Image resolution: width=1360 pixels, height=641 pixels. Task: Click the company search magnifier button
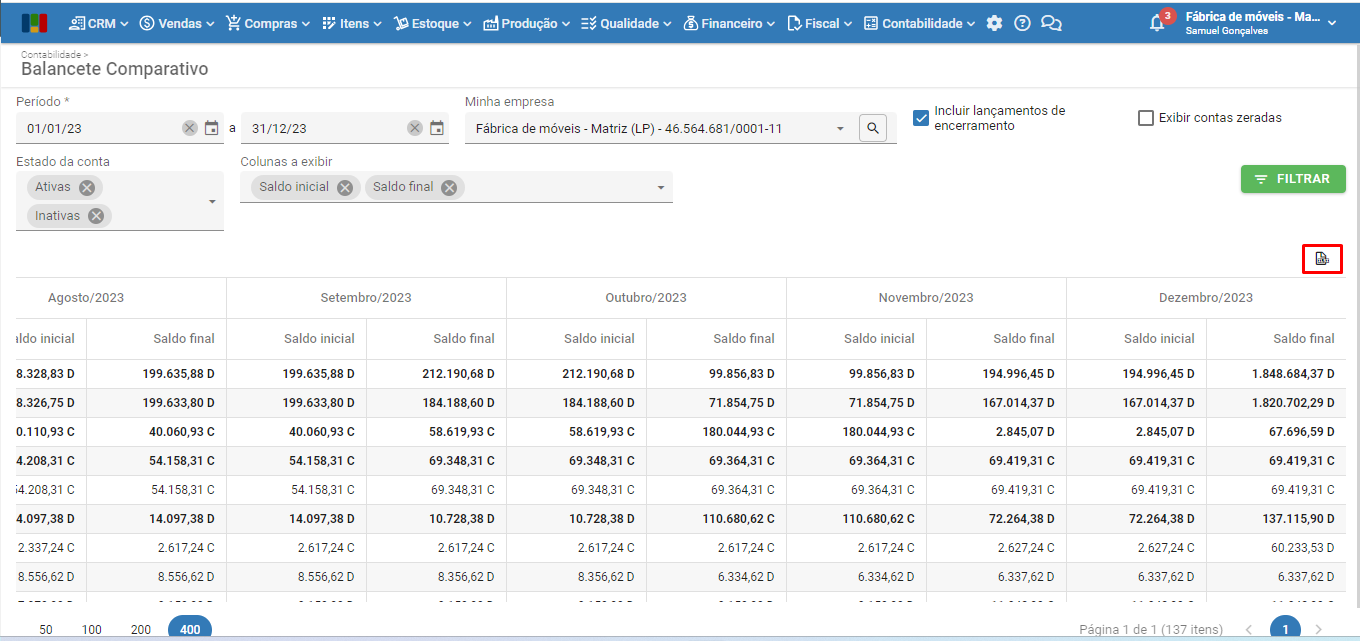pyautogui.click(x=873, y=128)
